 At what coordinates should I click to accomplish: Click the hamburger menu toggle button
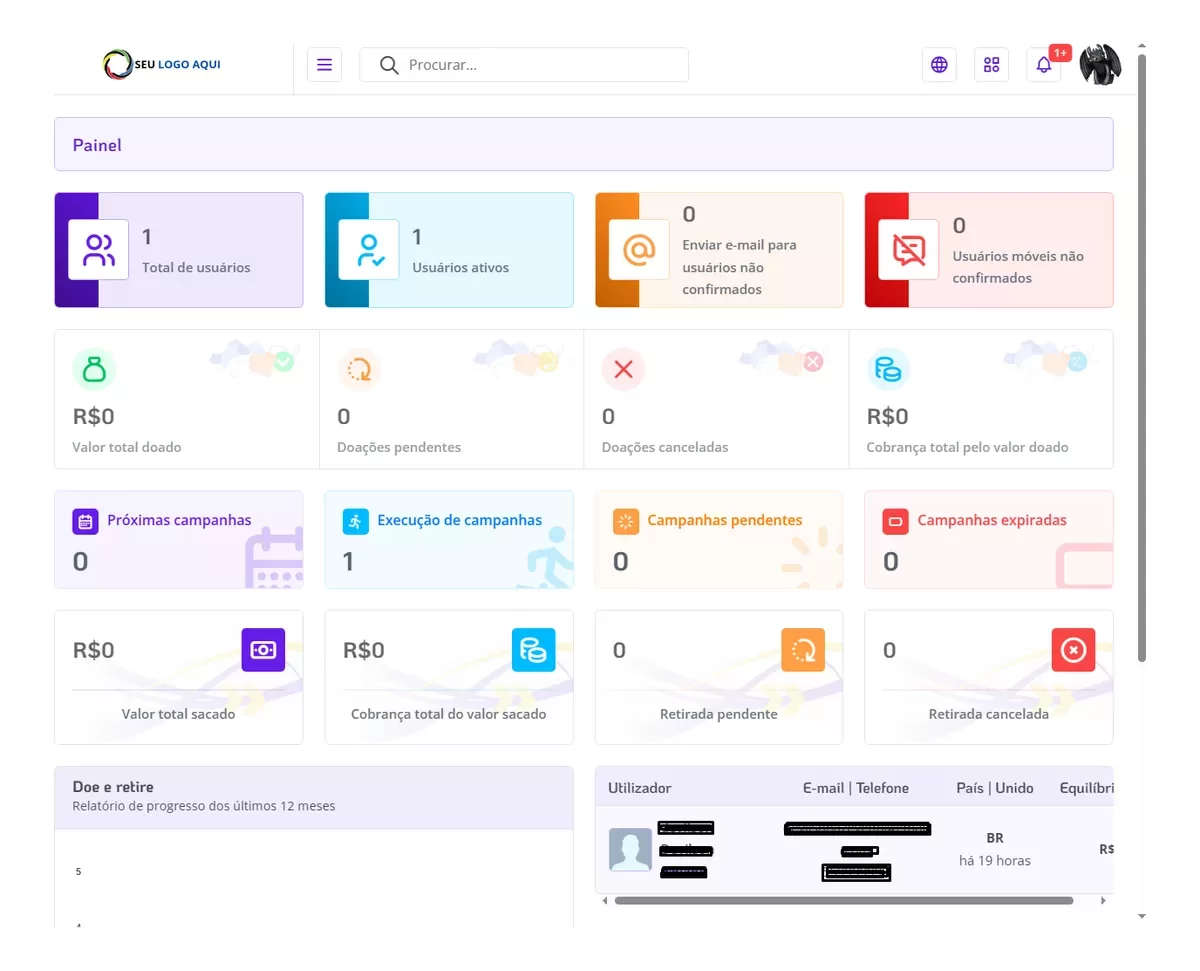[324, 65]
